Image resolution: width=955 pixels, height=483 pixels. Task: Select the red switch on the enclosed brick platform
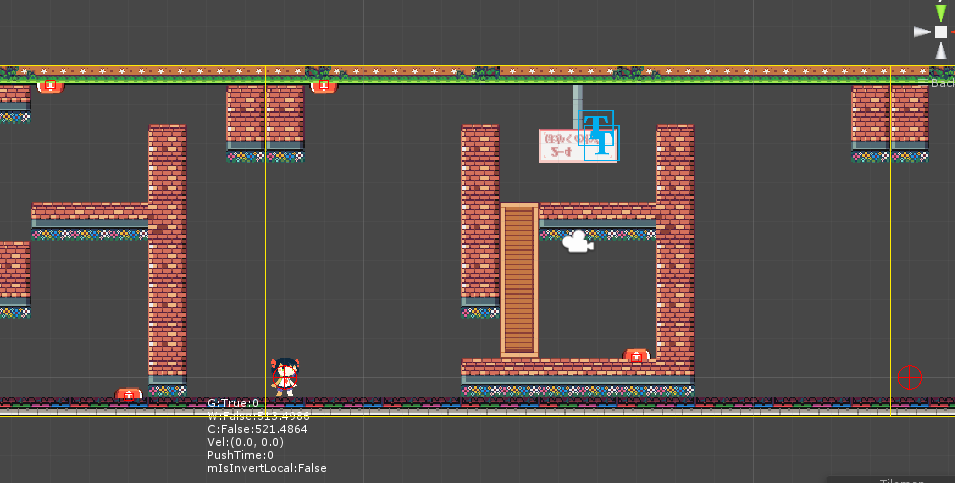pyautogui.click(x=636, y=355)
